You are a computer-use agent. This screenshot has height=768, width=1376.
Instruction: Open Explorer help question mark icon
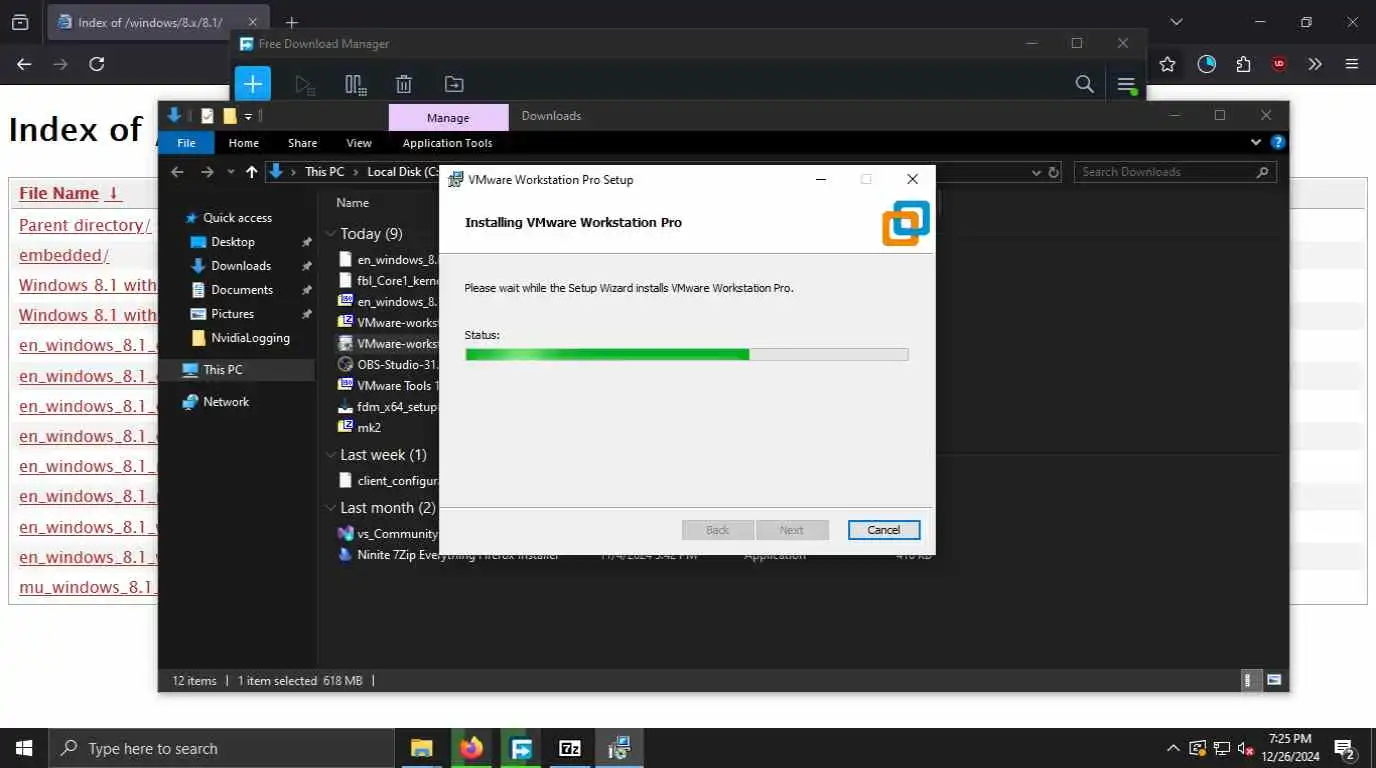pyautogui.click(x=1277, y=143)
